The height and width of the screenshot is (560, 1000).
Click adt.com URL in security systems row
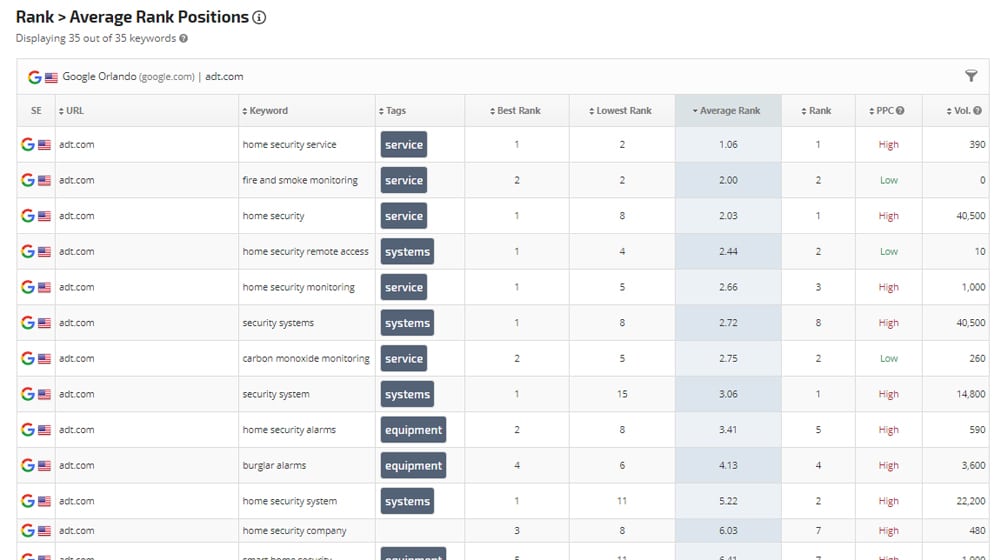(77, 323)
